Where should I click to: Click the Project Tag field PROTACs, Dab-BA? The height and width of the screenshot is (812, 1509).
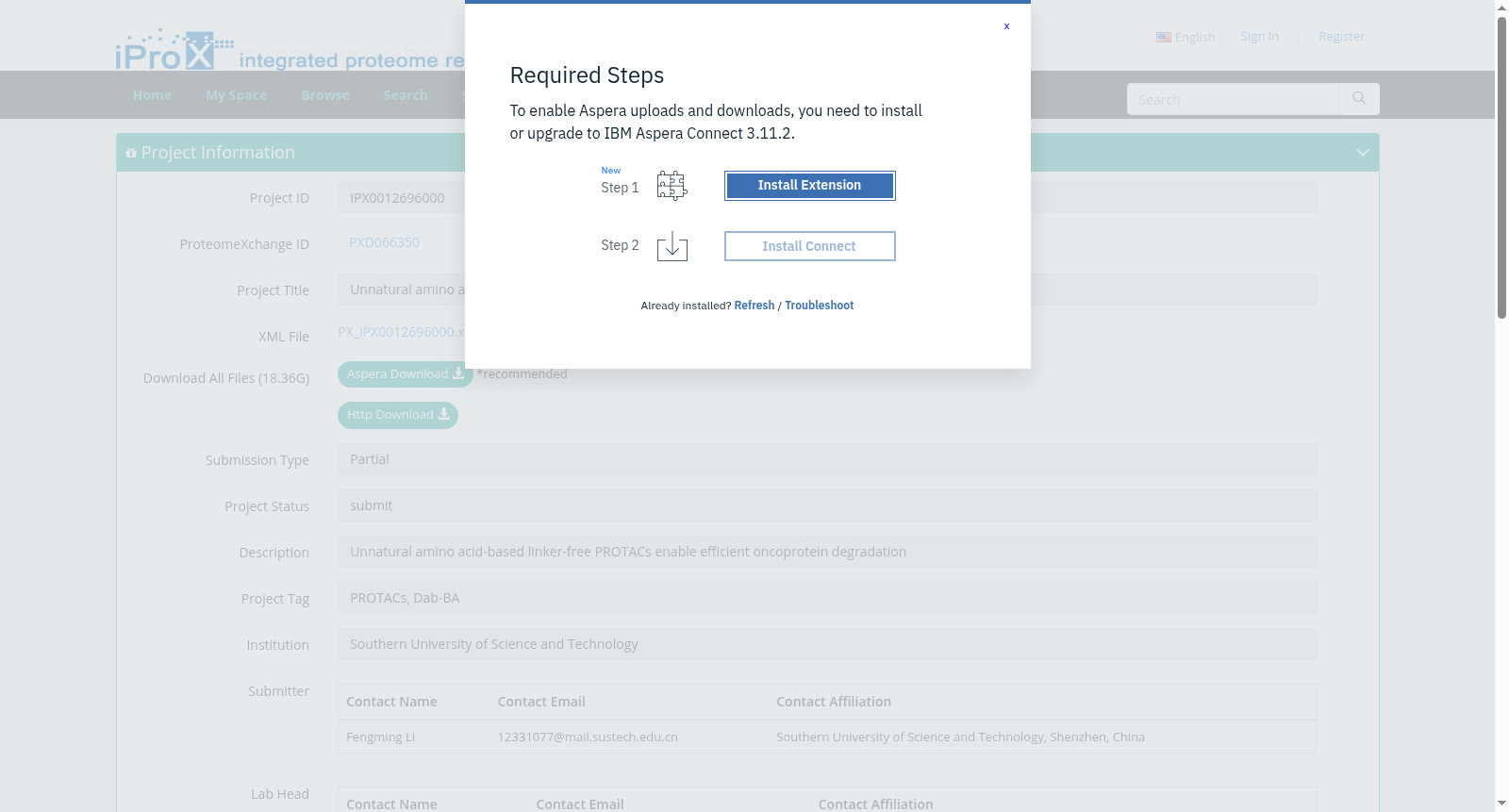point(827,598)
